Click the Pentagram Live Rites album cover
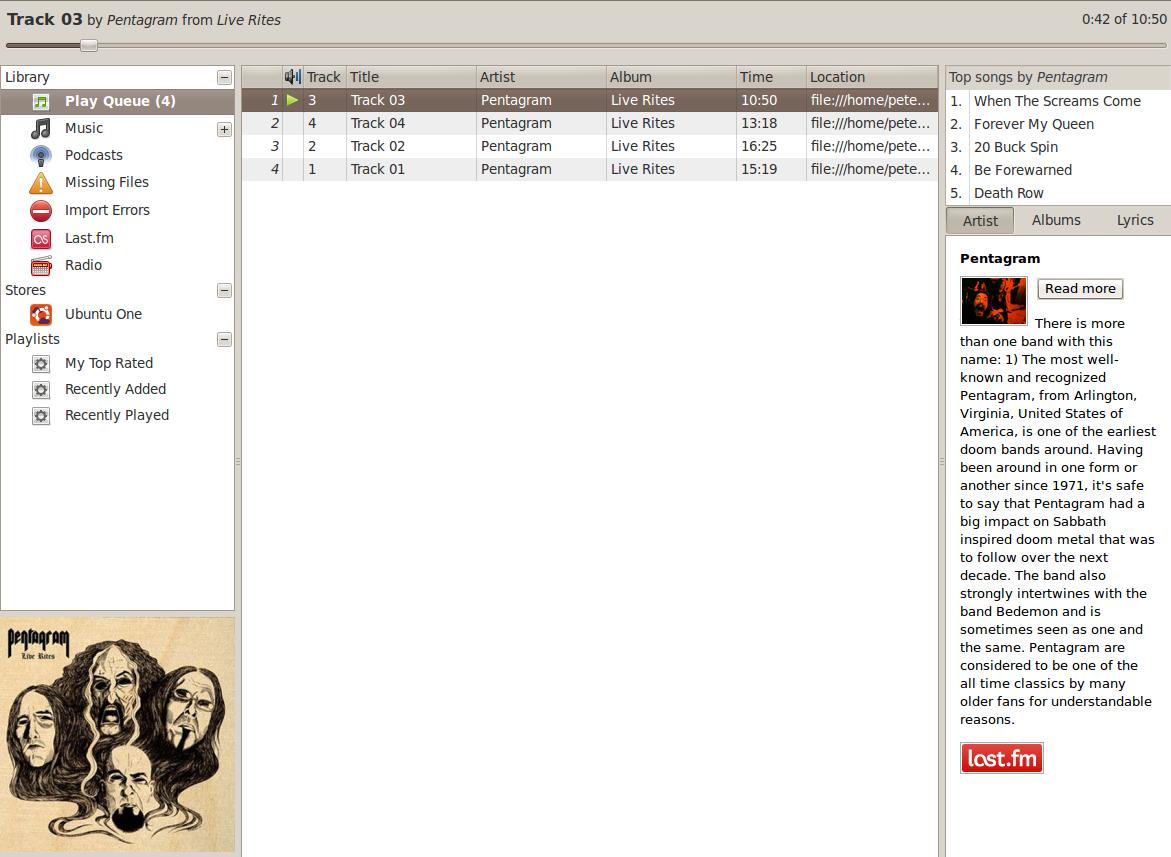The width and height of the screenshot is (1171, 857). point(117,735)
